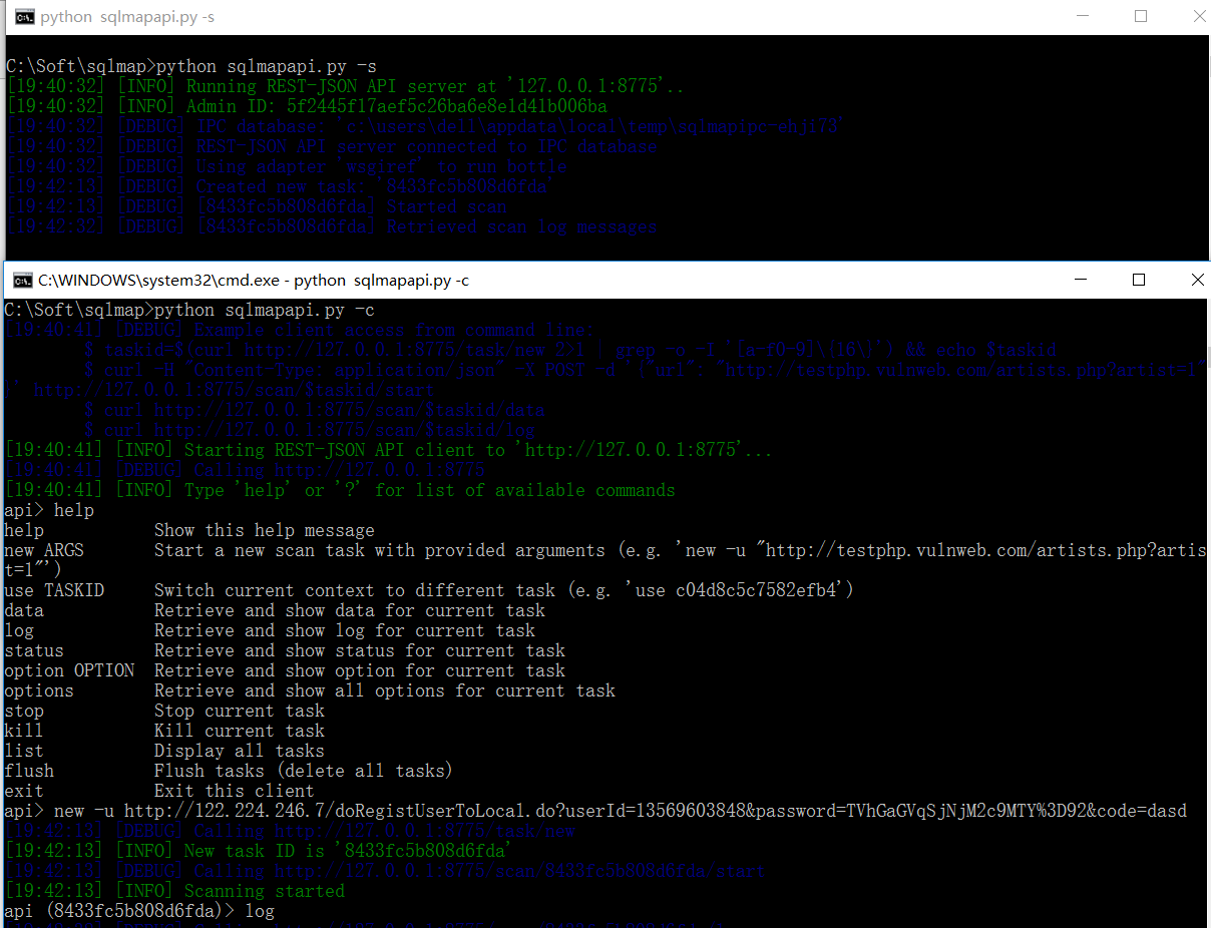Maximize the bottom cmd.exe window
Viewport: 1211px width, 928px height.
tap(1139, 280)
